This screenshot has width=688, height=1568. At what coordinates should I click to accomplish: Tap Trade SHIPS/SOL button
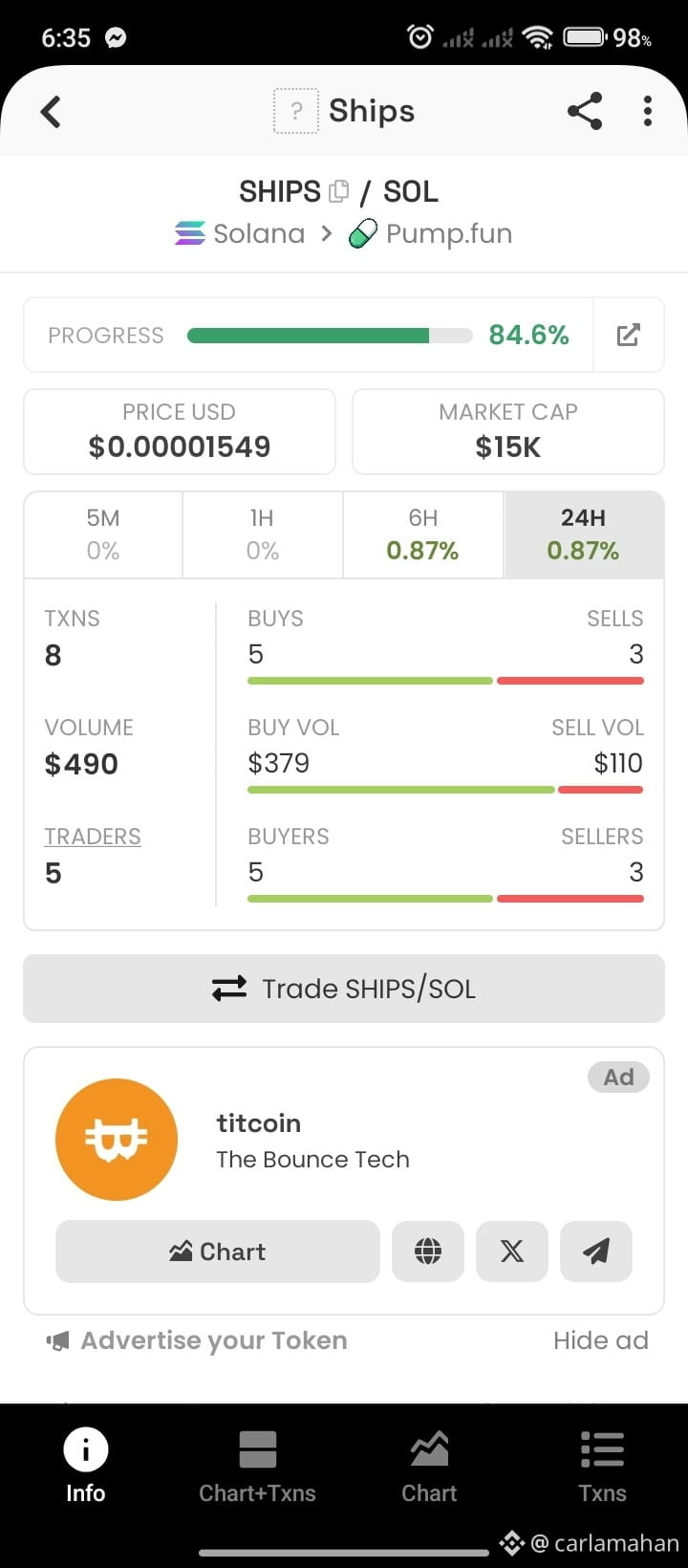pos(344,989)
